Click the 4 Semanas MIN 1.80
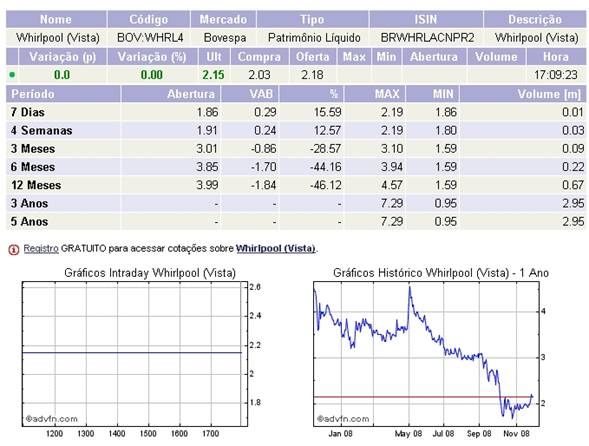Screen dimensions: 589x446 (x=446, y=130)
